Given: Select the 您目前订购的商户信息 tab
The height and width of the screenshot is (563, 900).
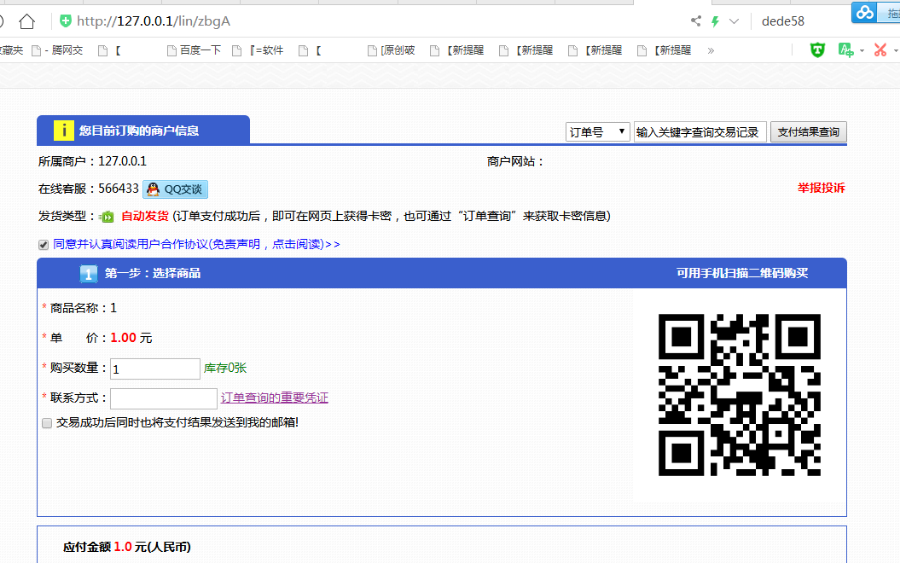Looking at the screenshot, I should [143, 130].
